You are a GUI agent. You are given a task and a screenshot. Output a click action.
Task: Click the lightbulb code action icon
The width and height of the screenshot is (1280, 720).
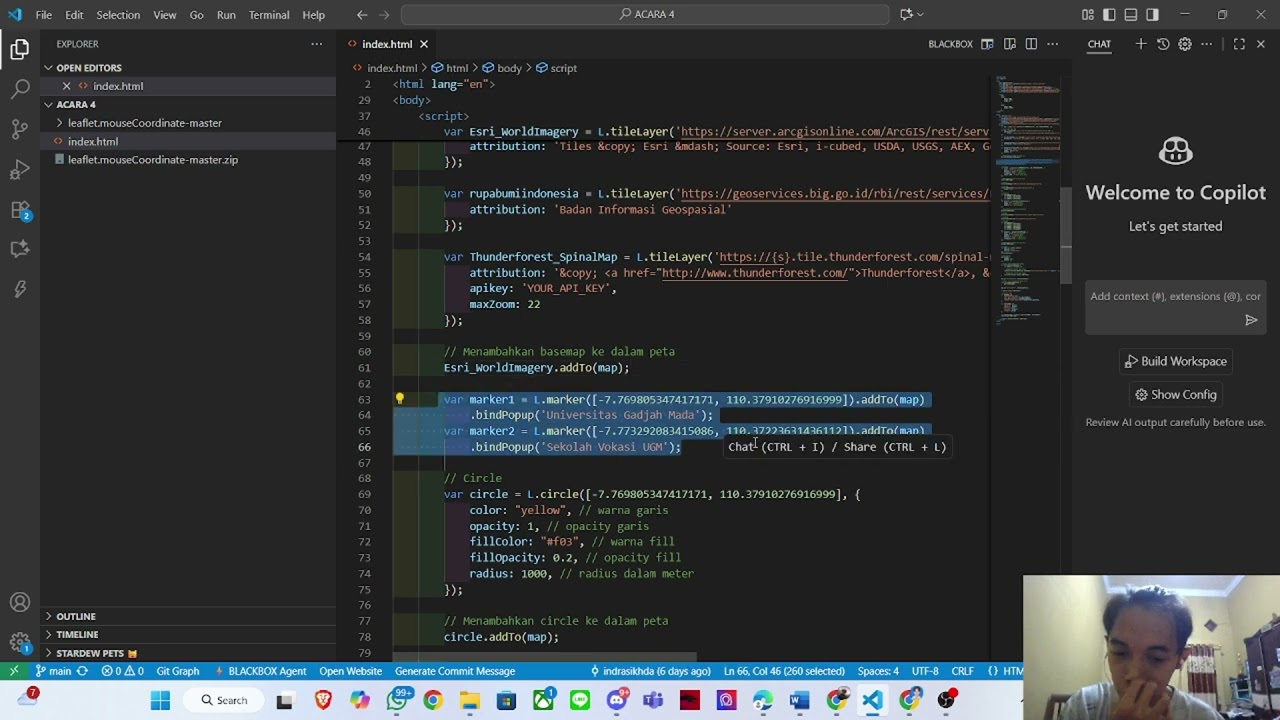(399, 399)
